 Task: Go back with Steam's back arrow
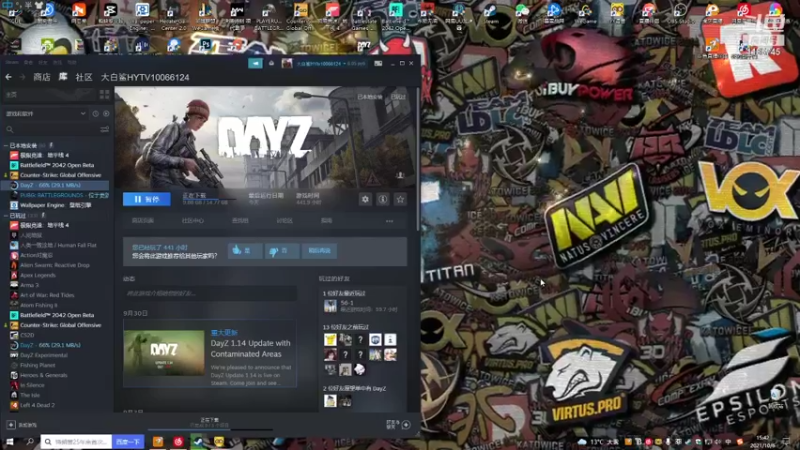9,77
